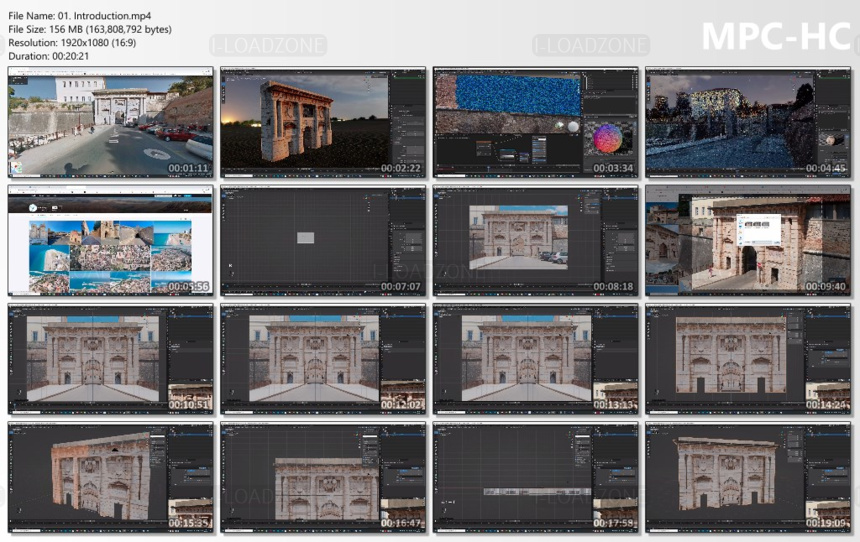Viewport: 860px width, 542px height.
Task: Open the frame stamped 00:08:18
Action: click(535, 240)
